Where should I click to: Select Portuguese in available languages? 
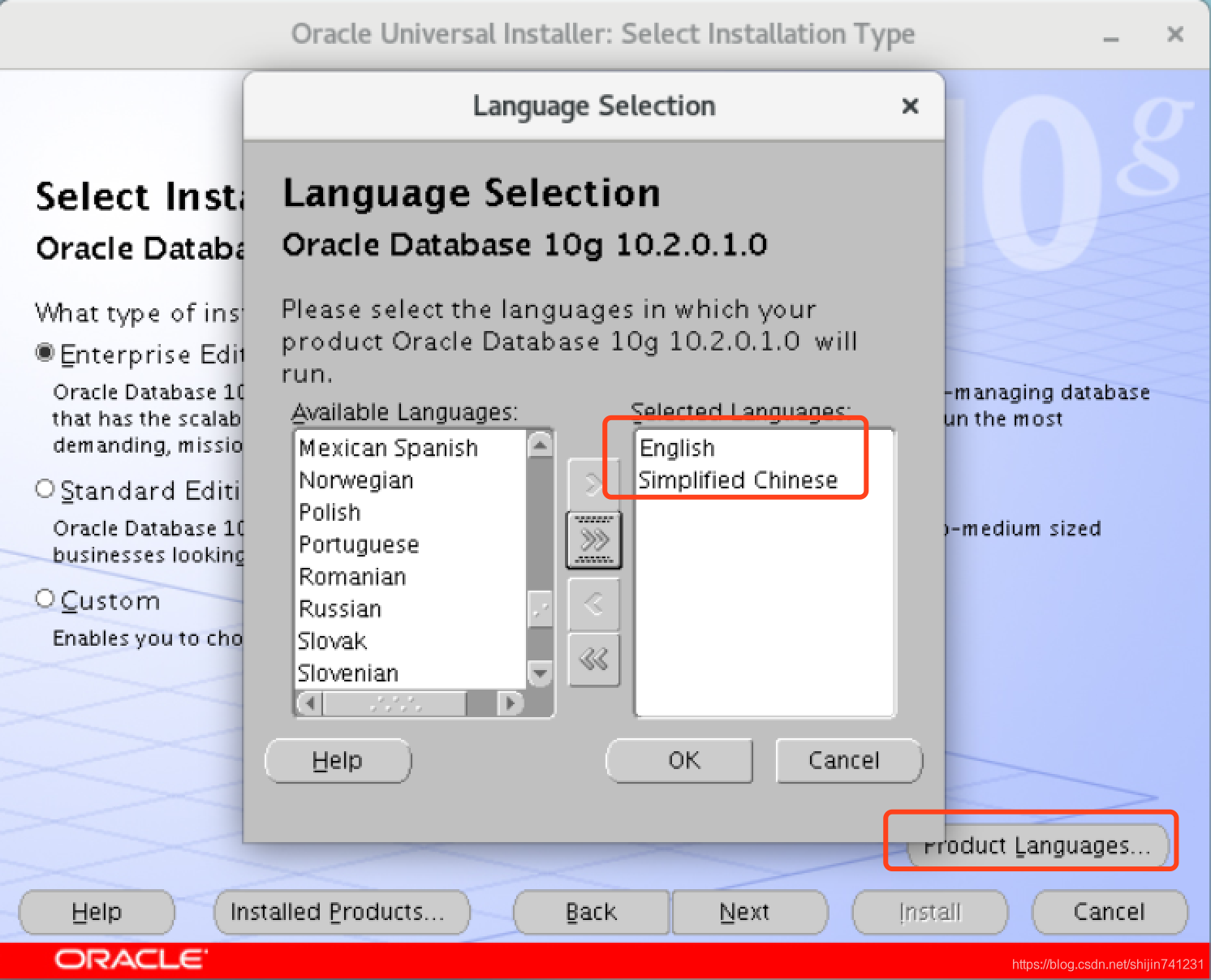[x=359, y=544]
